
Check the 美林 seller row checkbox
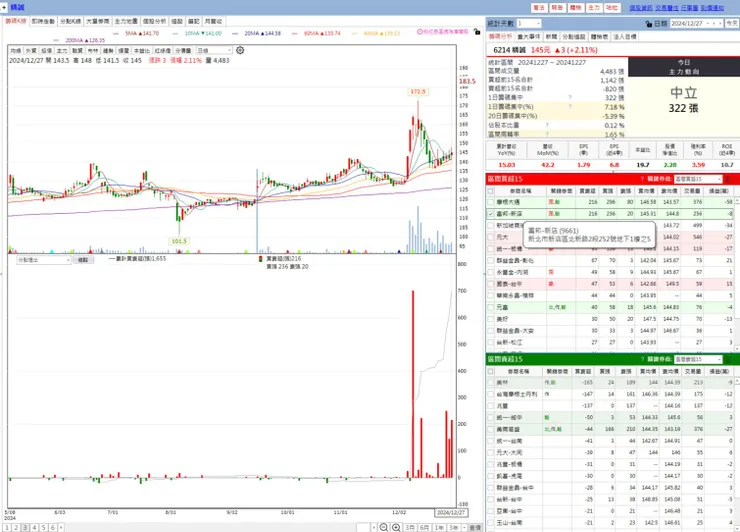(491, 383)
